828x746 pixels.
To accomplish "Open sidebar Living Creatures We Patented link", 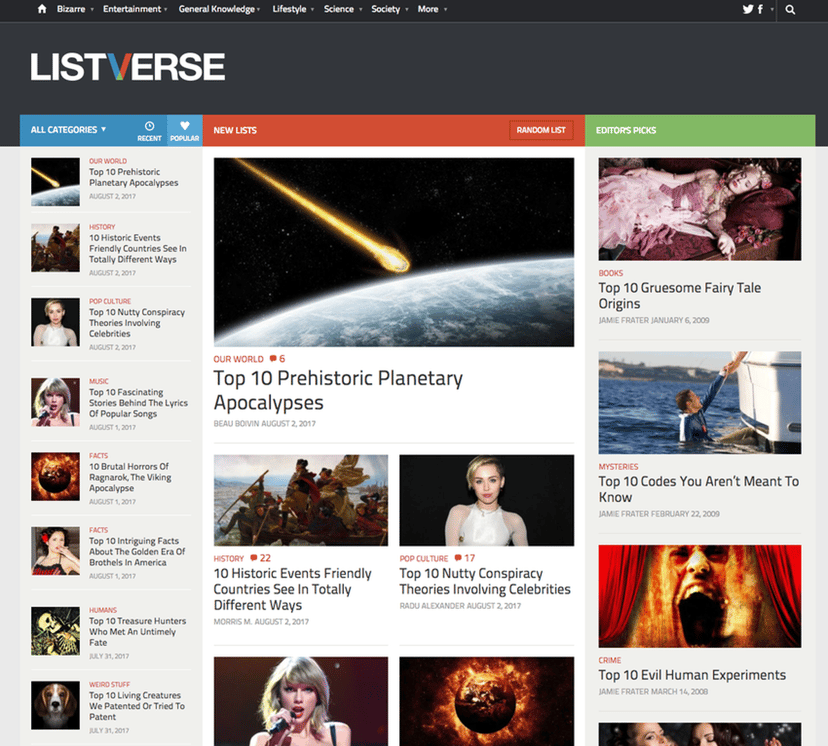I will click(137, 706).
